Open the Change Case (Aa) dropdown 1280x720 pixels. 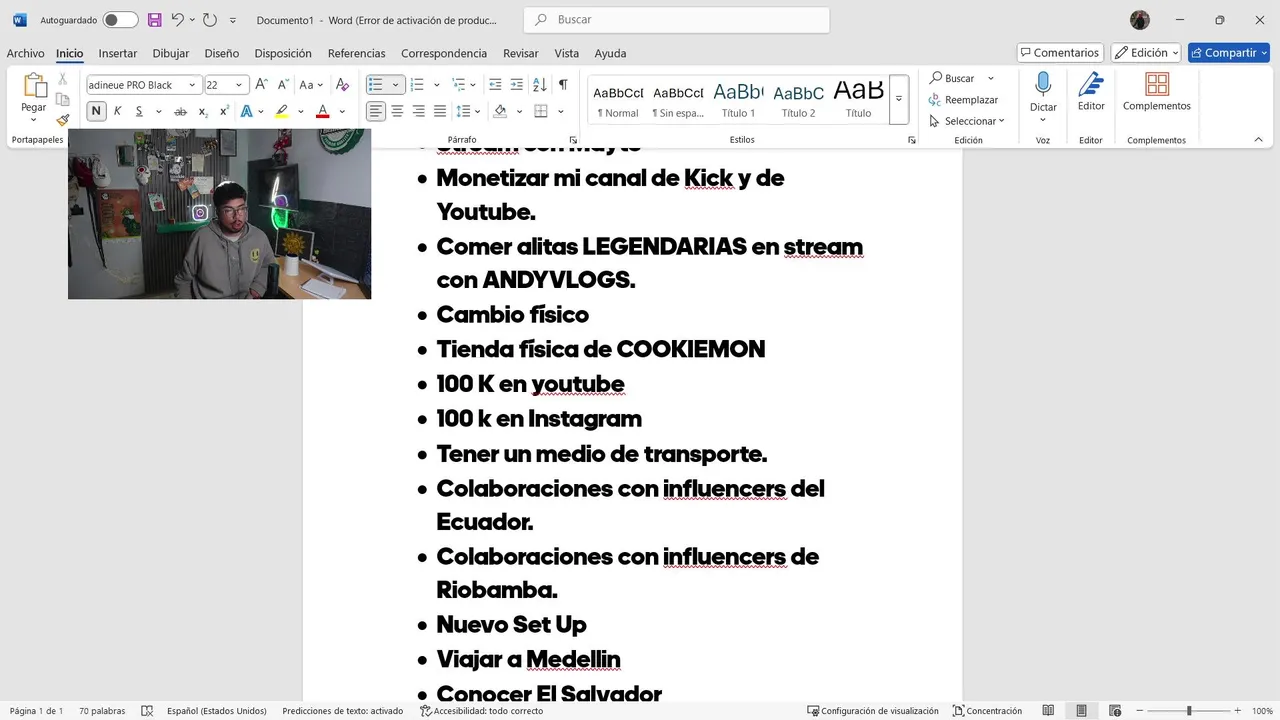[x=311, y=85]
